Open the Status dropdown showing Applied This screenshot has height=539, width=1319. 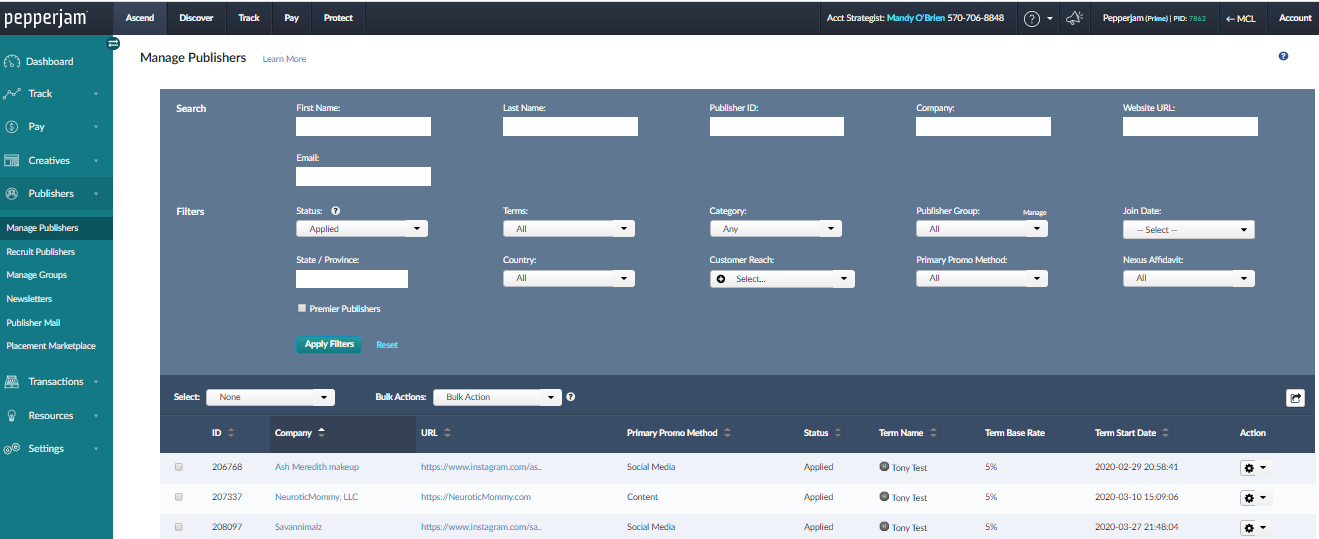click(x=362, y=229)
